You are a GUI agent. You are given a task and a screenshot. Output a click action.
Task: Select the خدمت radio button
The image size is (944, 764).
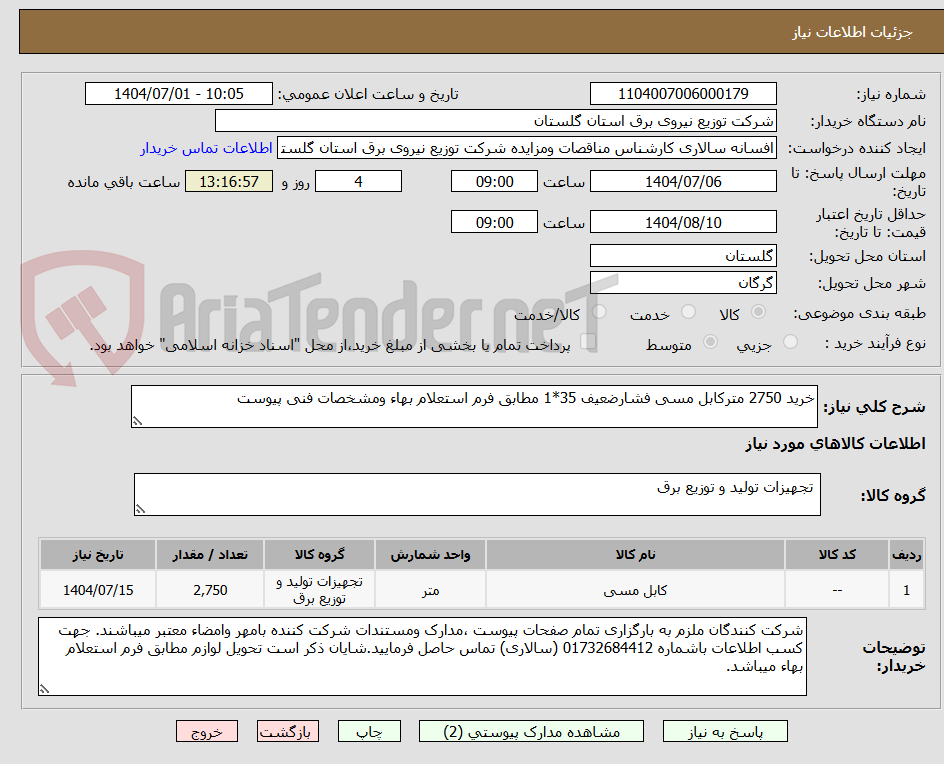coord(688,312)
